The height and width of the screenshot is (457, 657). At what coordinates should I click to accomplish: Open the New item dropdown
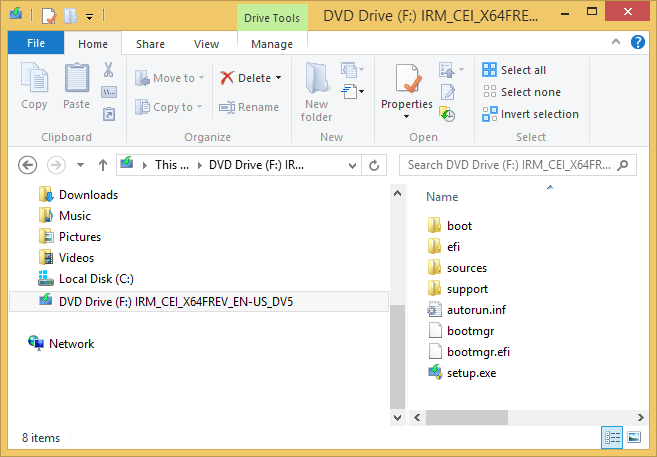tap(352, 70)
